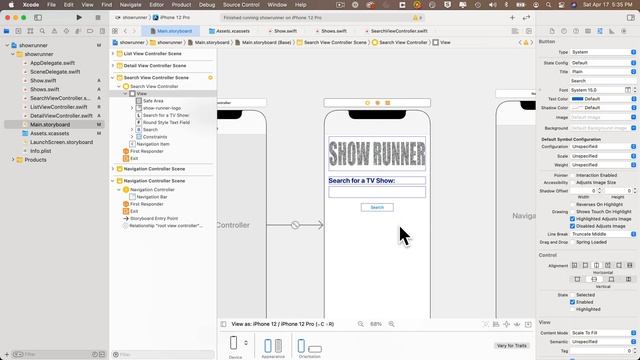Click the View as iPhone 12 device bar
The height and width of the screenshot is (360, 640).
pos(282,324)
